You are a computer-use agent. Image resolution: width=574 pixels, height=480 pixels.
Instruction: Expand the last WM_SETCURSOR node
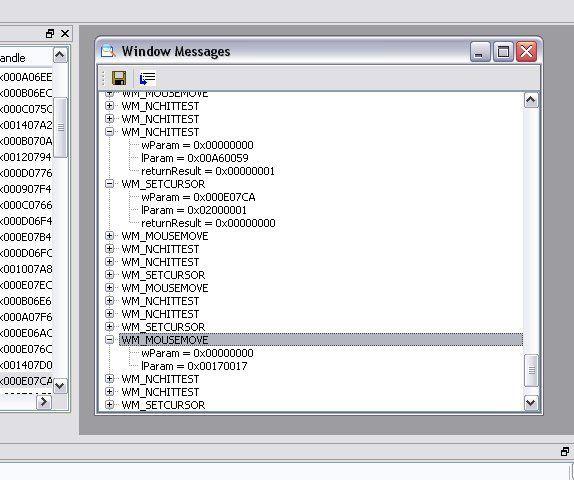tap(109, 405)
